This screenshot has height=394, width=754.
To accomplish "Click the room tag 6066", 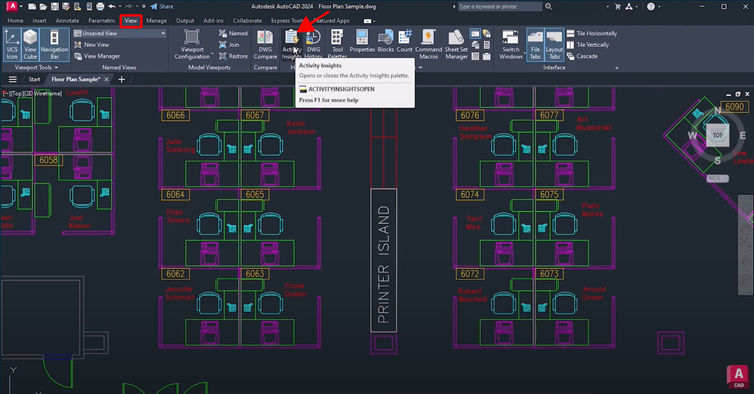I will tap(176, 115).
